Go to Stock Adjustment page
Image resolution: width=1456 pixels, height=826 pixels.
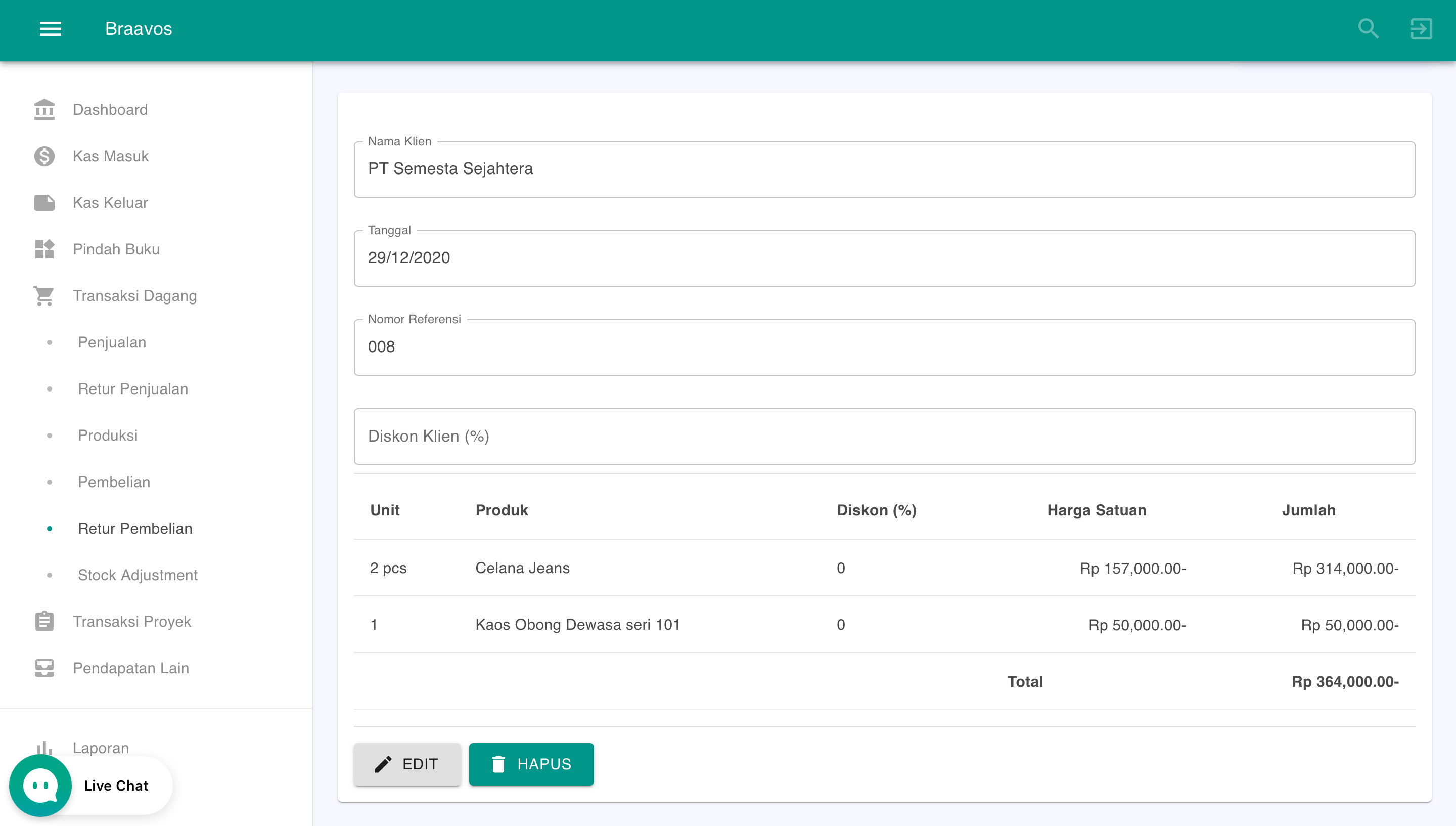137,575
